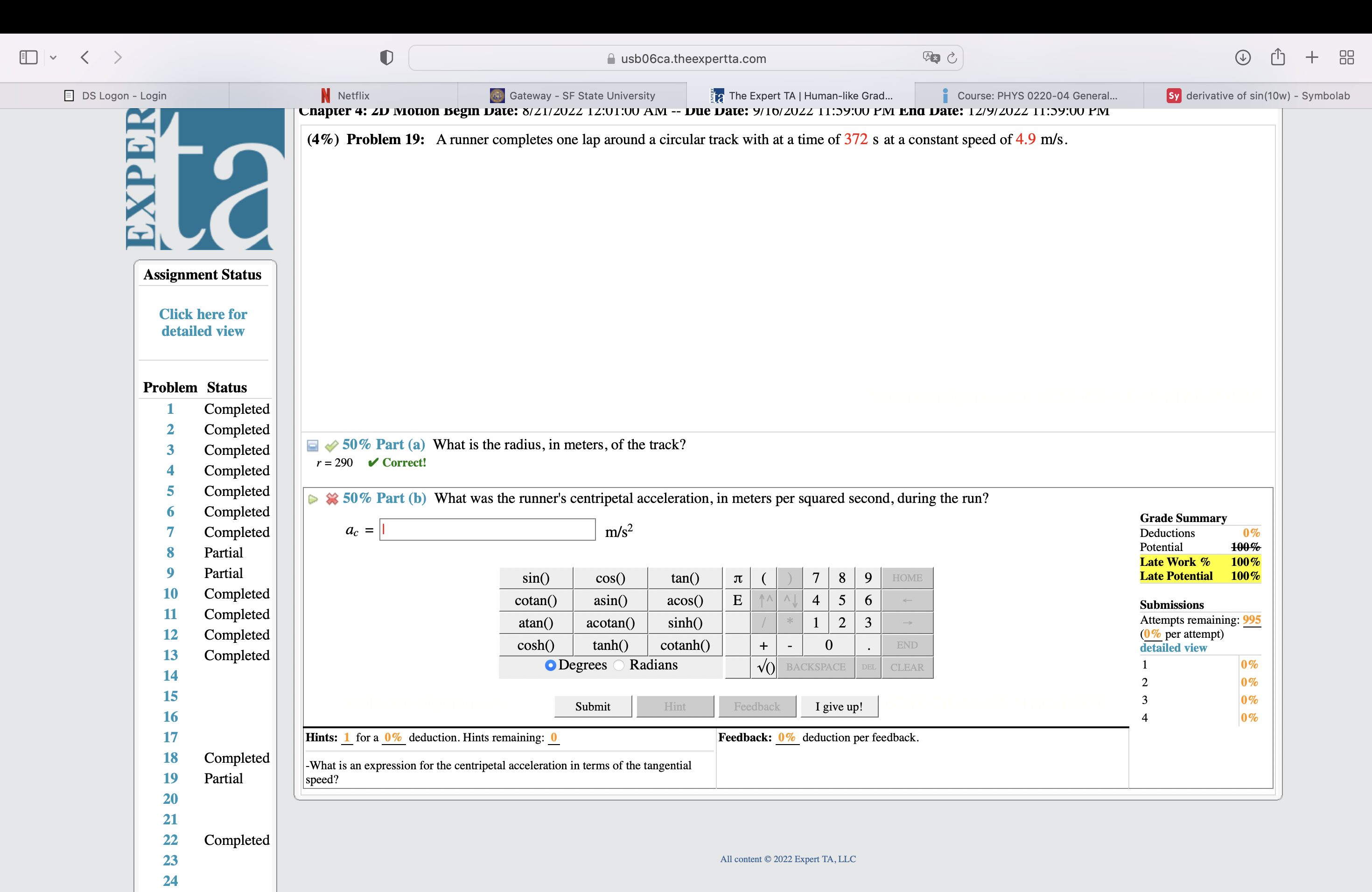Select the square root key on the keypad

764,667
